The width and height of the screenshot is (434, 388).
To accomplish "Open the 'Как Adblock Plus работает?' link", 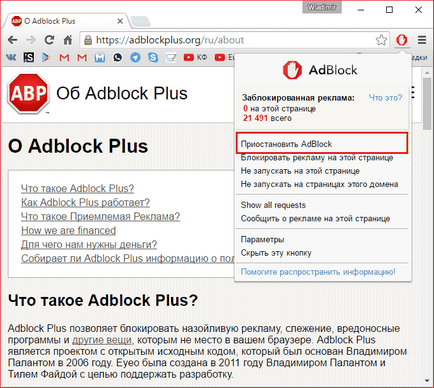I will (x=85, y=203).
